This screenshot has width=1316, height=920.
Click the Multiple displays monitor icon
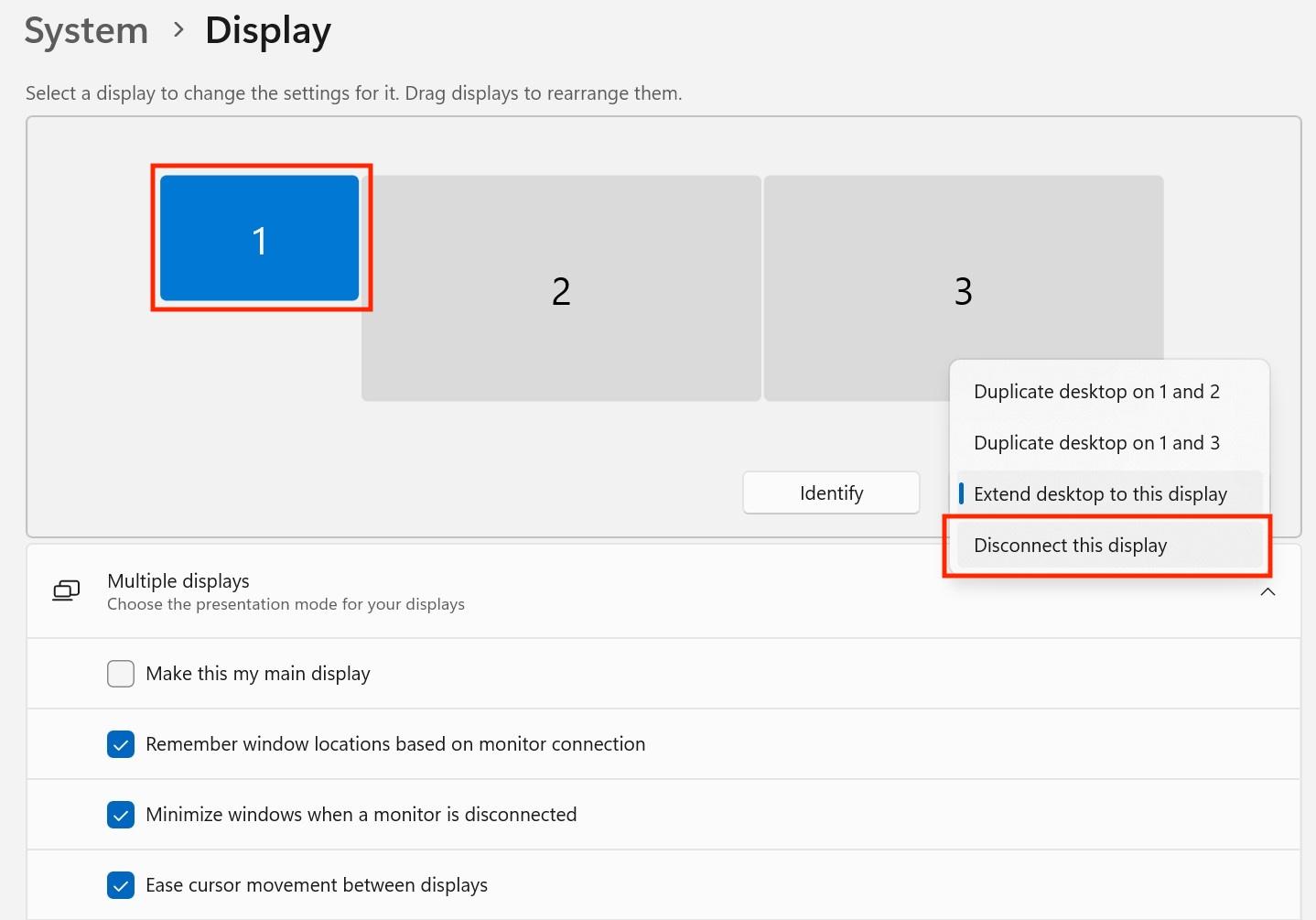click(x=66, y=591)
